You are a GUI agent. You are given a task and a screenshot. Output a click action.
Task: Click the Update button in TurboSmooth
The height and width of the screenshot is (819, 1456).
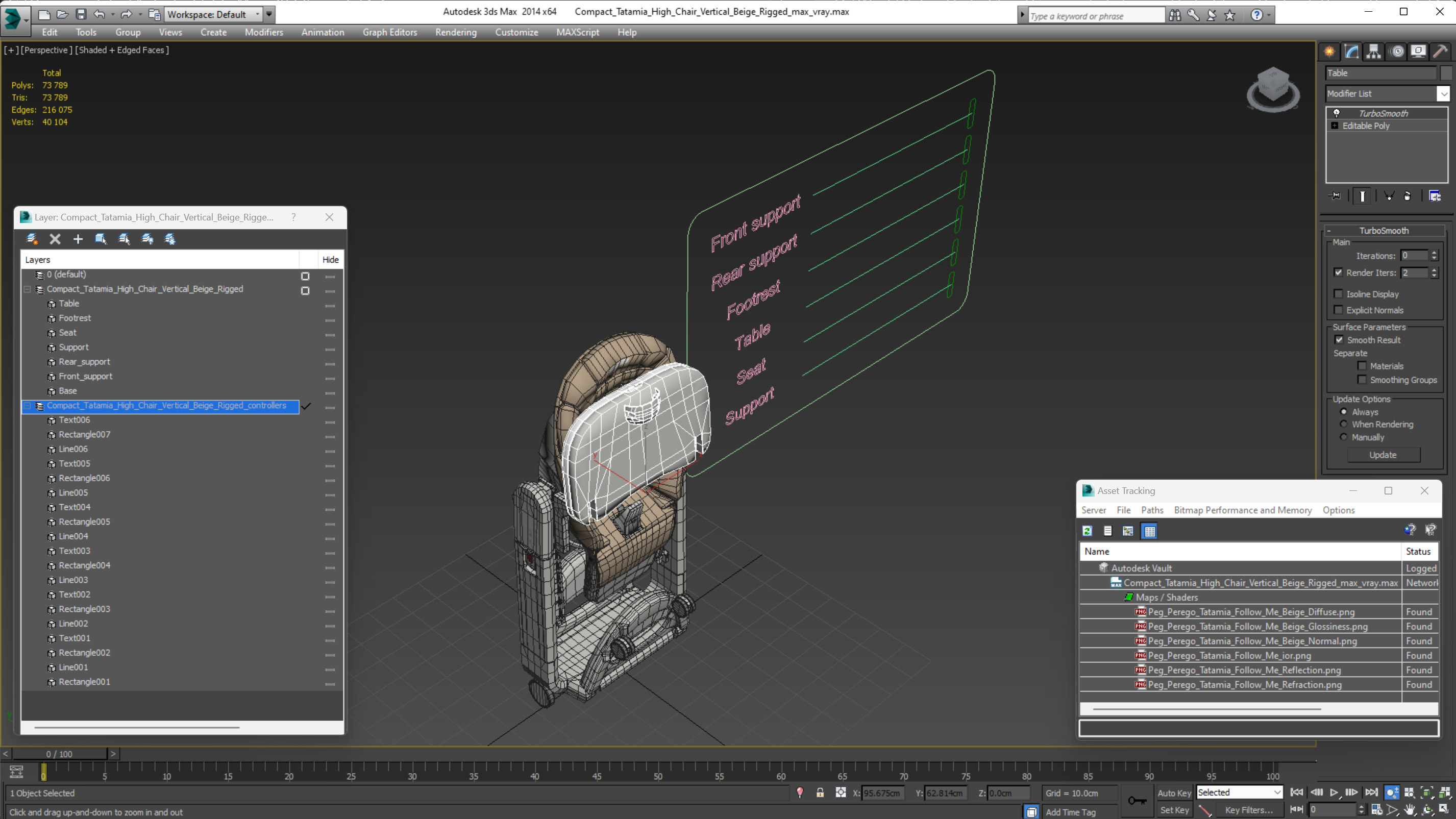coord(1383,454)
